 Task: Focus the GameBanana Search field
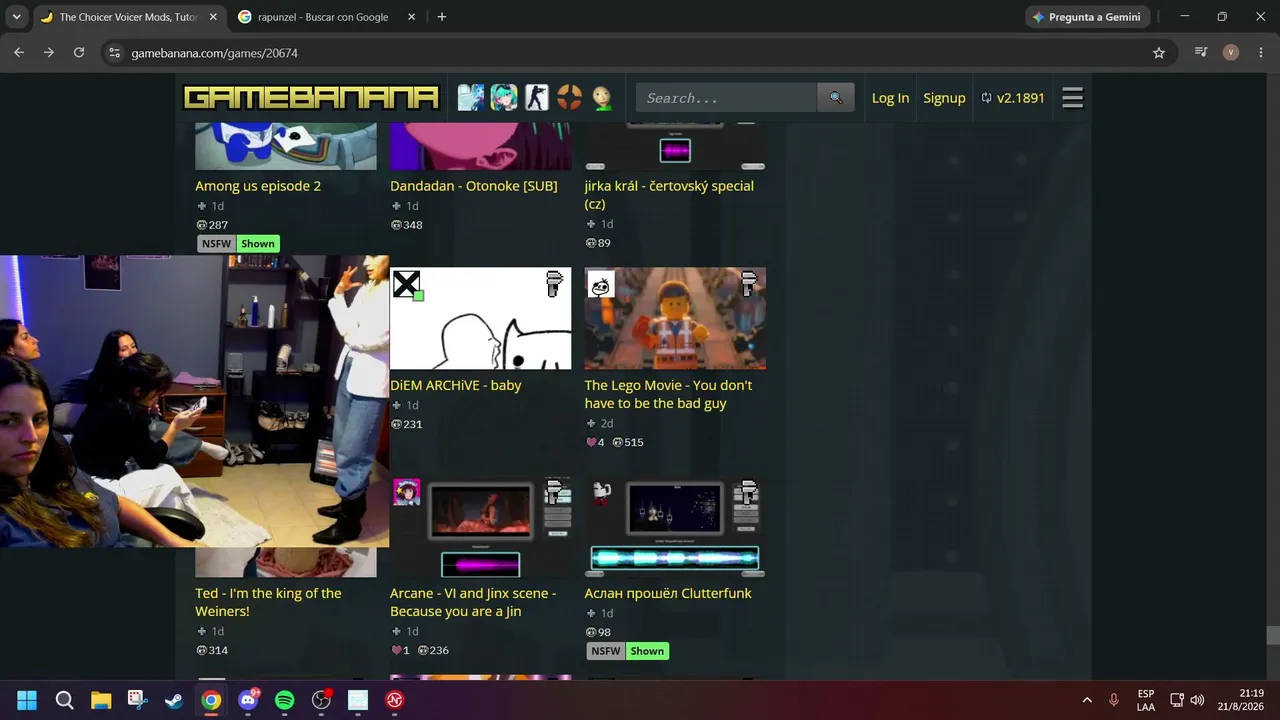point(726,98)
